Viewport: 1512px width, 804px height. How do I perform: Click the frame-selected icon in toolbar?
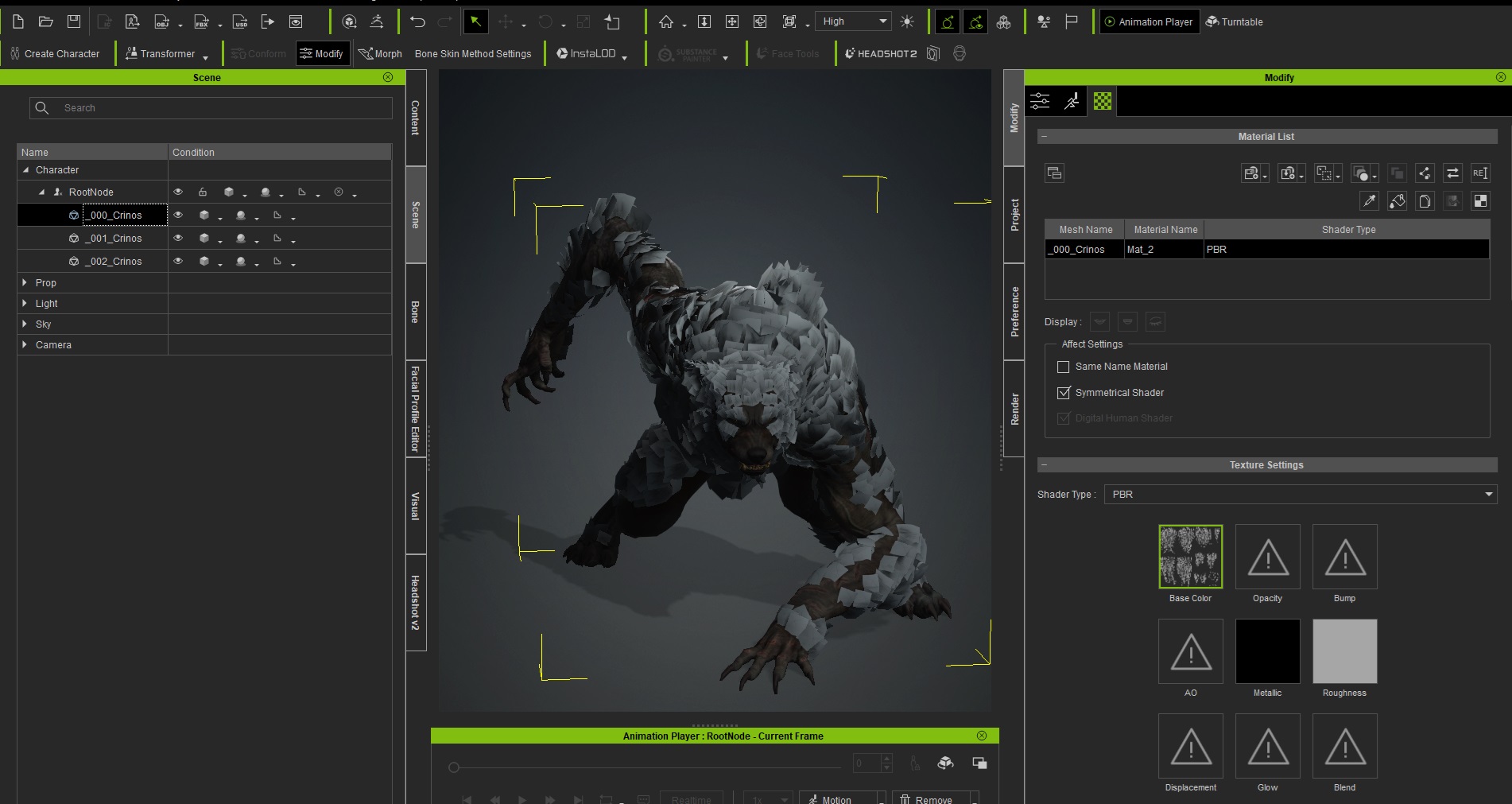tap(789, 21)
